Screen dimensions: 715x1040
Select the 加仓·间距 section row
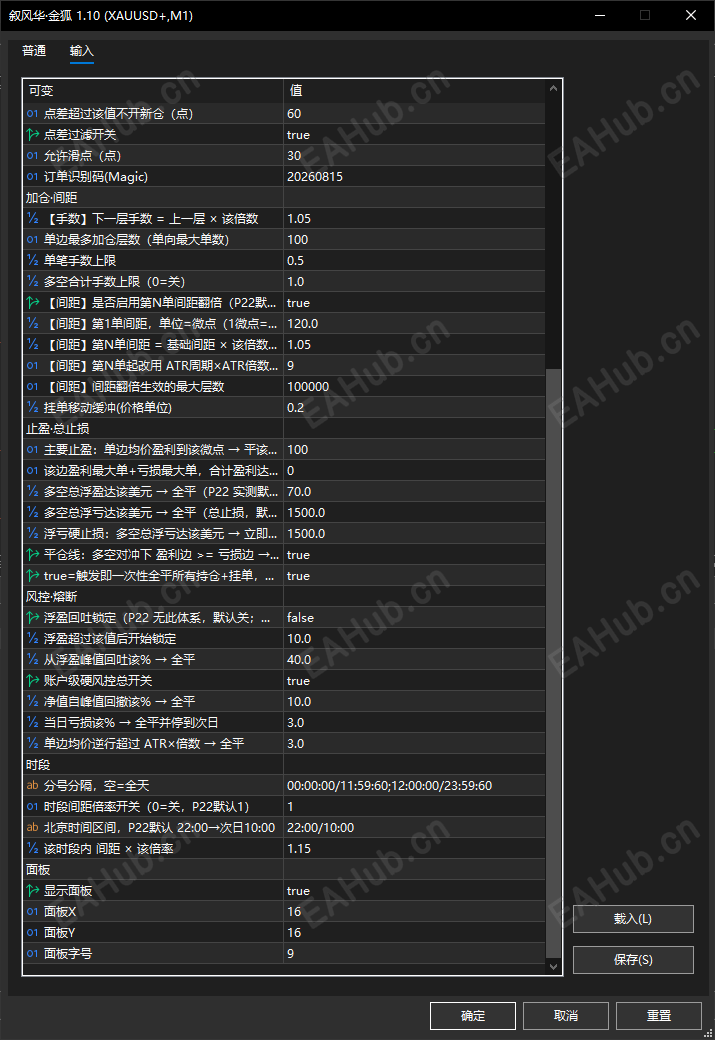(x=284, y=198)
